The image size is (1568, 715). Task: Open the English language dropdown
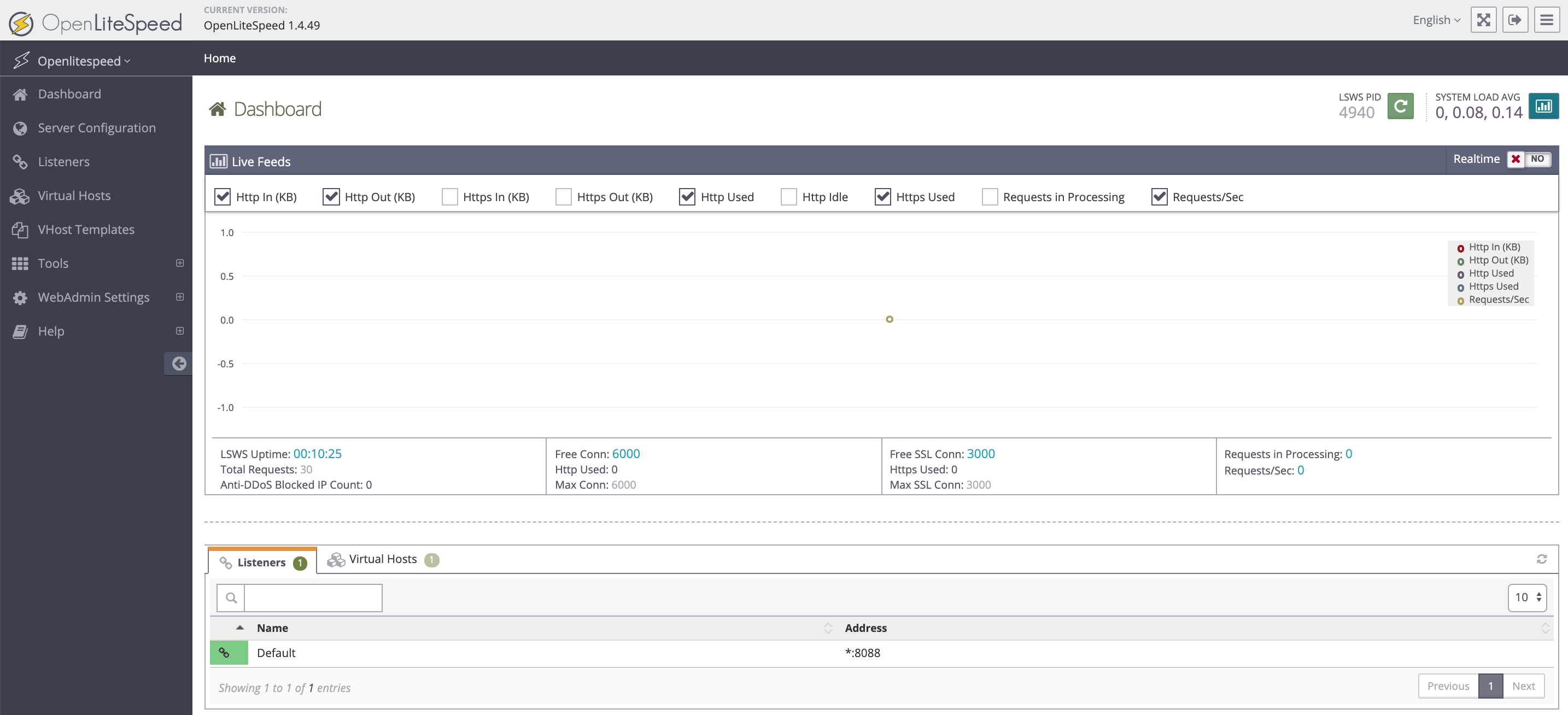(1436, 20)
